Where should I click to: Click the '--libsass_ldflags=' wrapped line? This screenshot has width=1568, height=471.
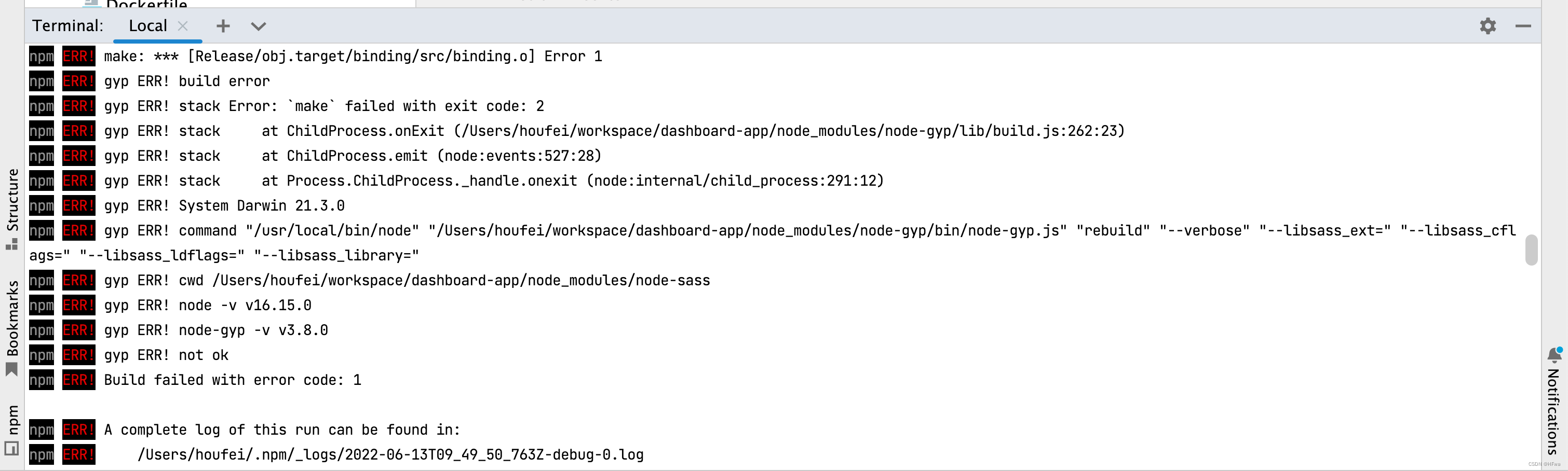coord(224,256)
